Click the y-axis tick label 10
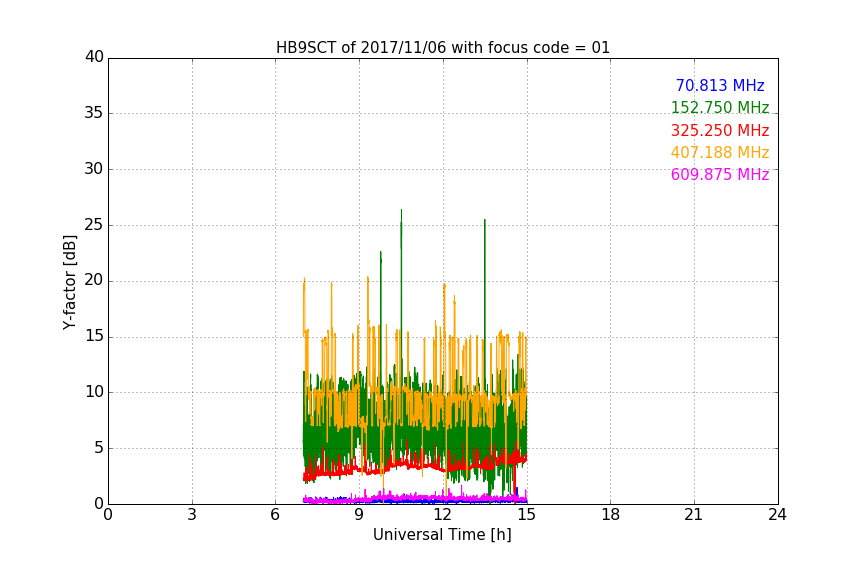864x576 pixels. [94, 392]
